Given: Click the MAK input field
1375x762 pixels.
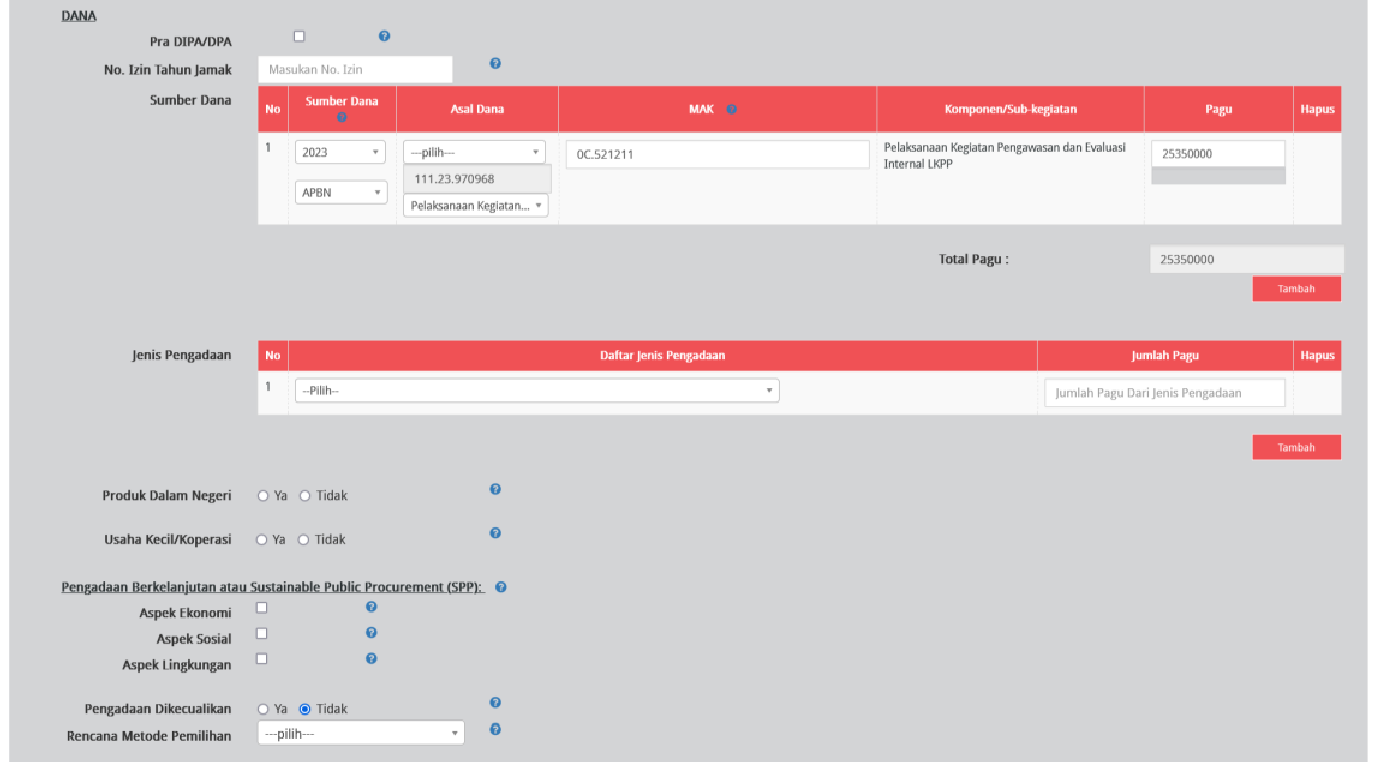Looking at the screenshot, I should click(717, 155).
